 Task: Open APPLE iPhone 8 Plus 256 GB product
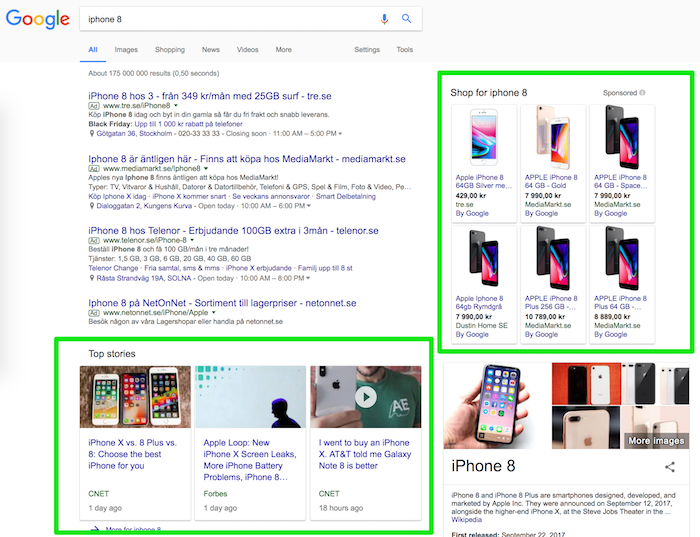point(551,302)
